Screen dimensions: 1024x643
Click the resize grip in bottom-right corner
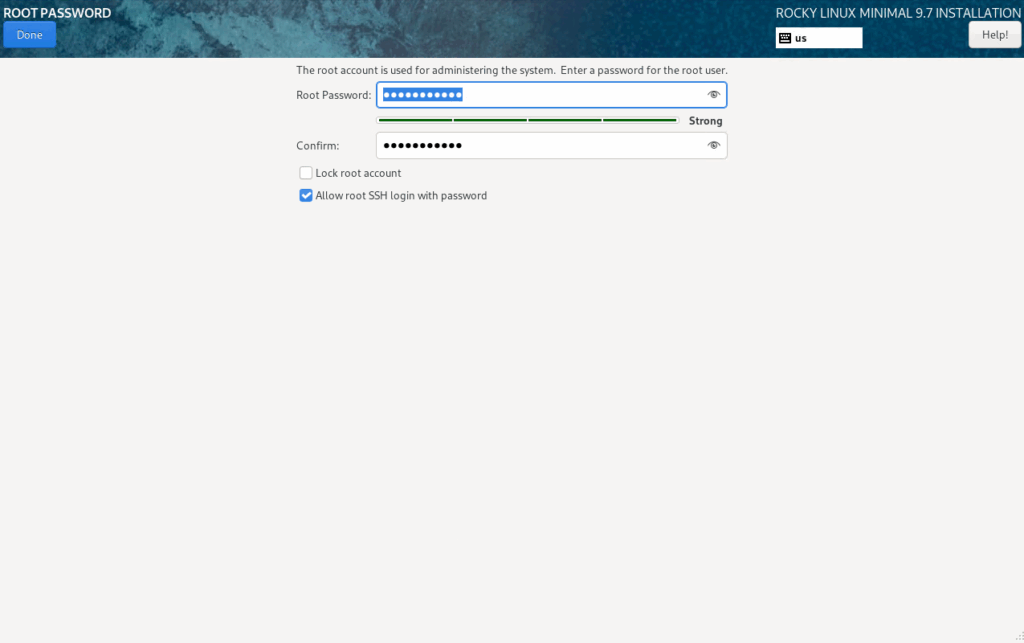point(1019,638)
